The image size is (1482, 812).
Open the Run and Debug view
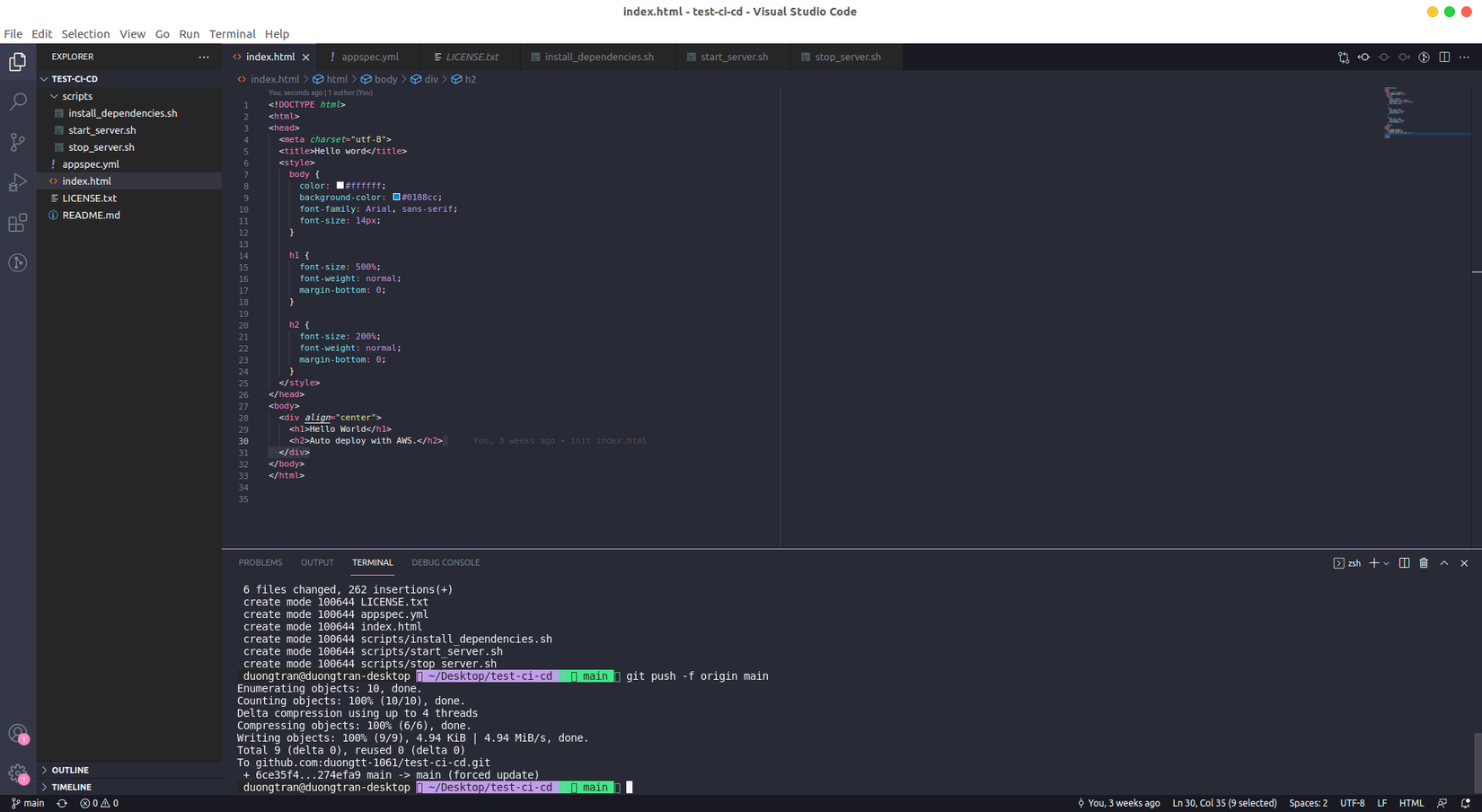[x=18, y=182]
